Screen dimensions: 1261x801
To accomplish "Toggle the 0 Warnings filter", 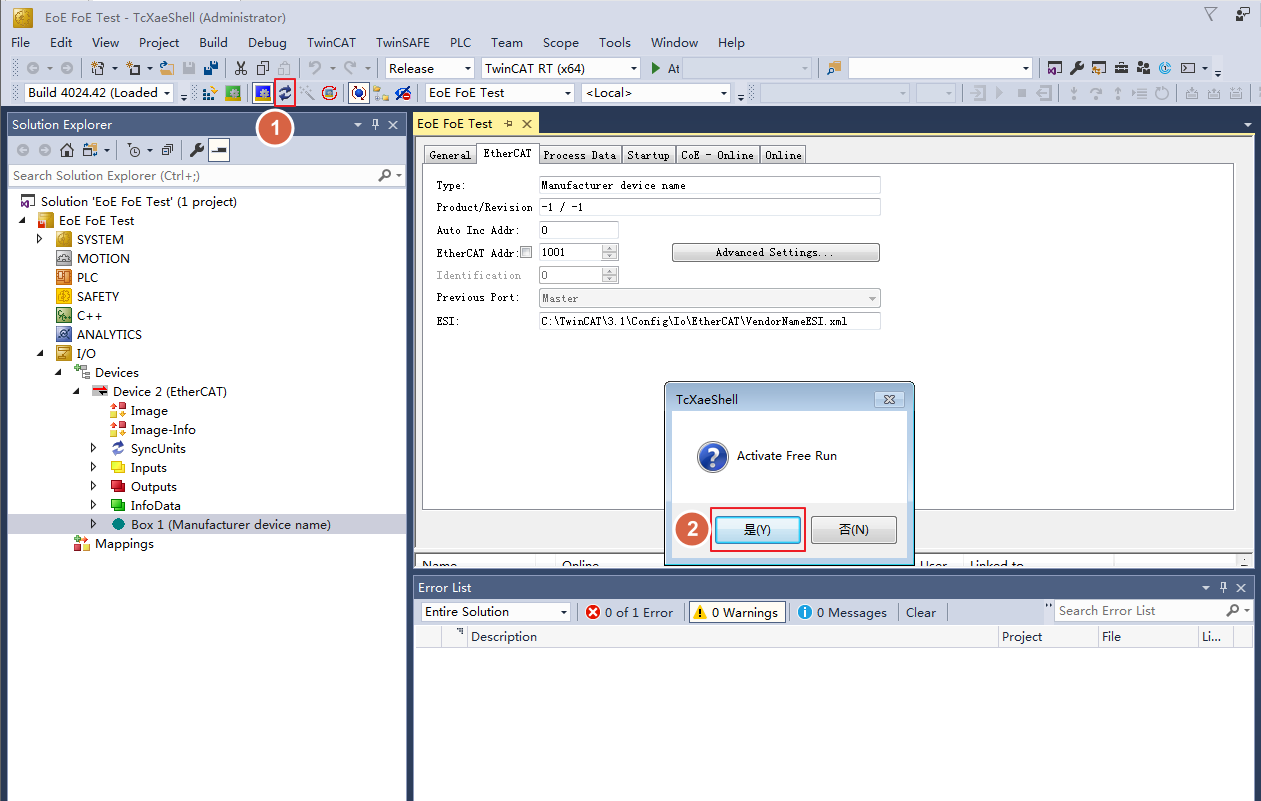I will 737,612.
